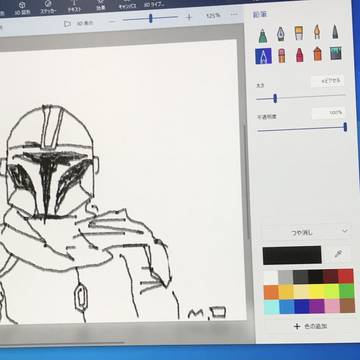
Task: Choose the dark red color swatch
Action: pyautogui.click(x=331, y=276)
